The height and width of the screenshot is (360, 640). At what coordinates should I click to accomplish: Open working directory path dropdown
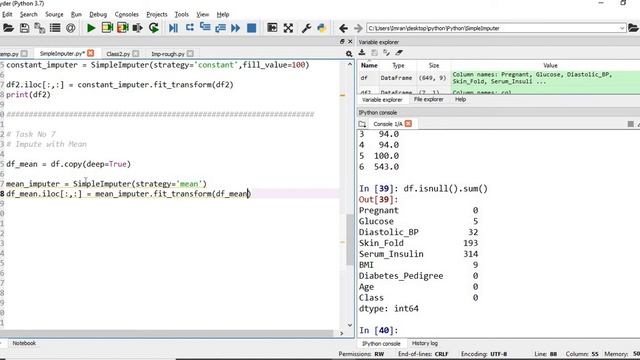click(622, 28)
